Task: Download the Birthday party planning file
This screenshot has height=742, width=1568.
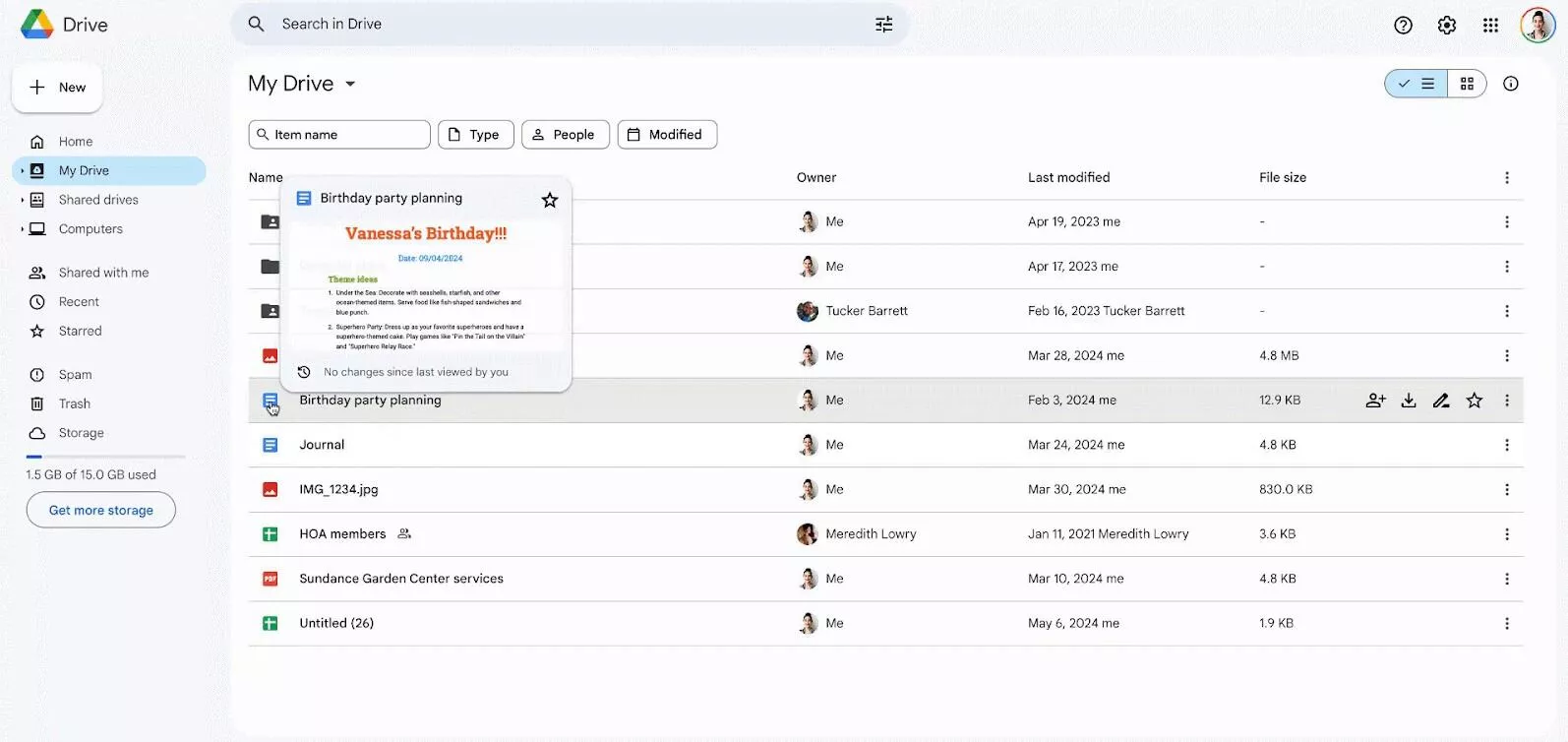Action: click(x=1409, y=401)
